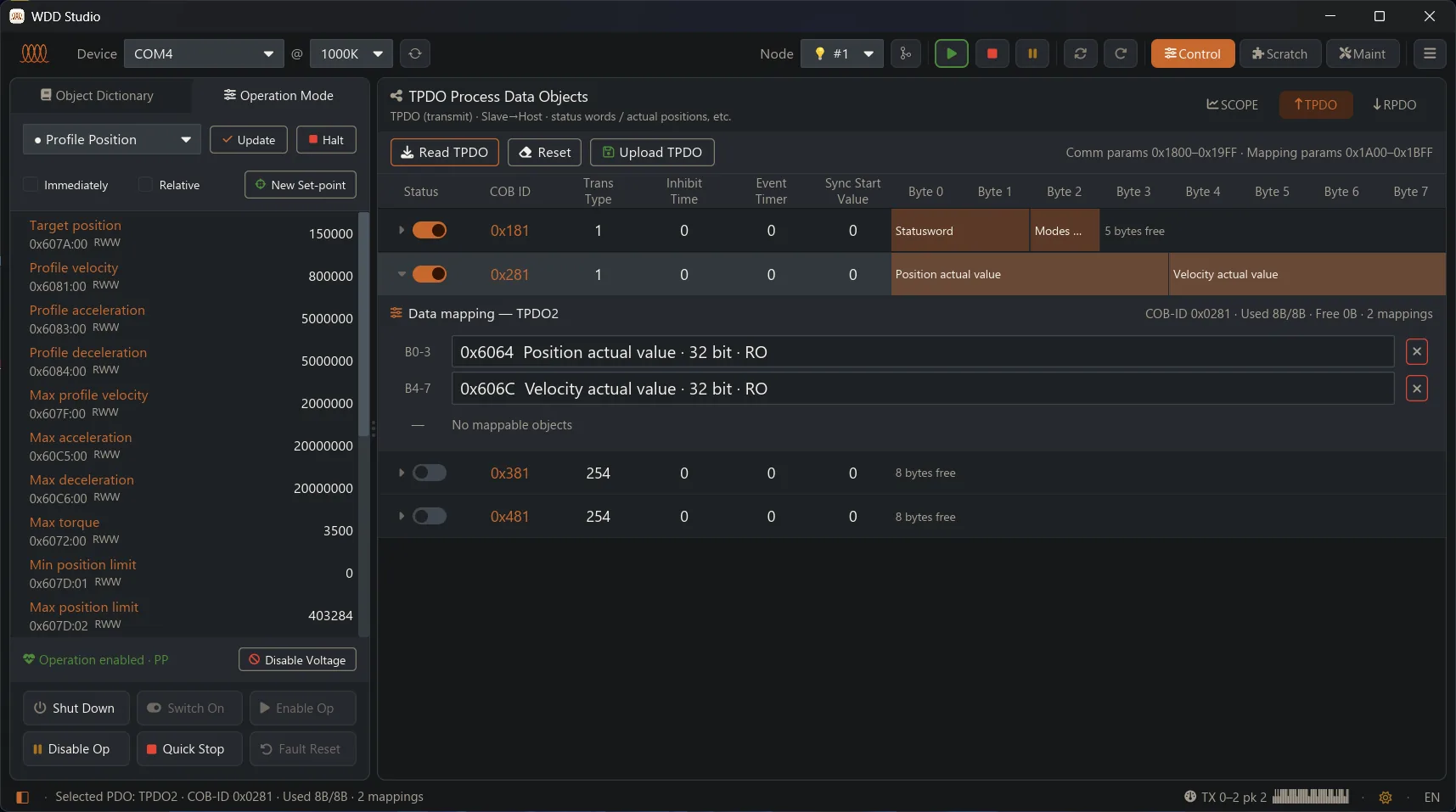Expand the 0x181 TPDO row
Screen dimensions: 1456x812
tap(402, 230)
